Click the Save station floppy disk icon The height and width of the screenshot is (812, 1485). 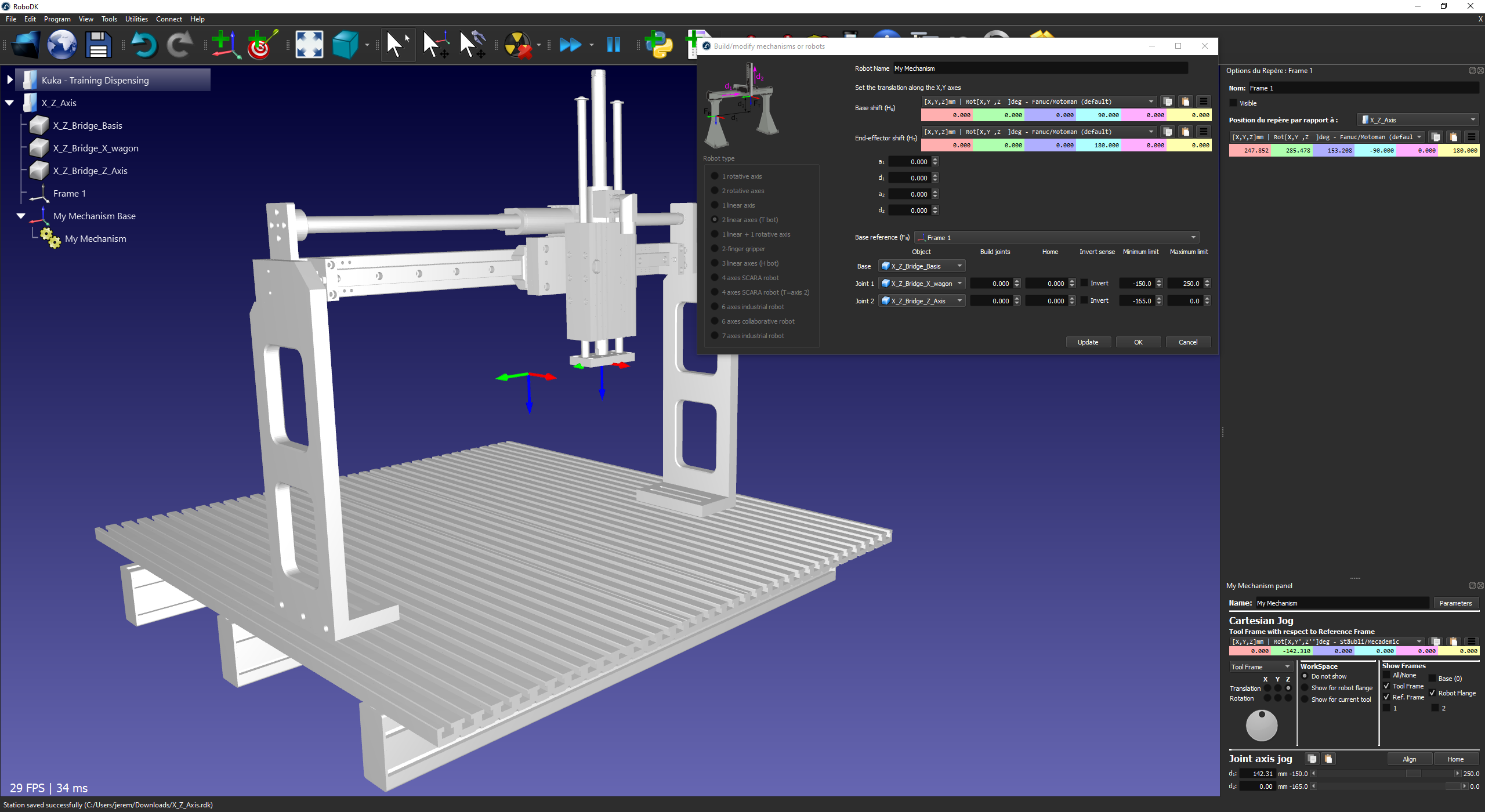point(98,45)
